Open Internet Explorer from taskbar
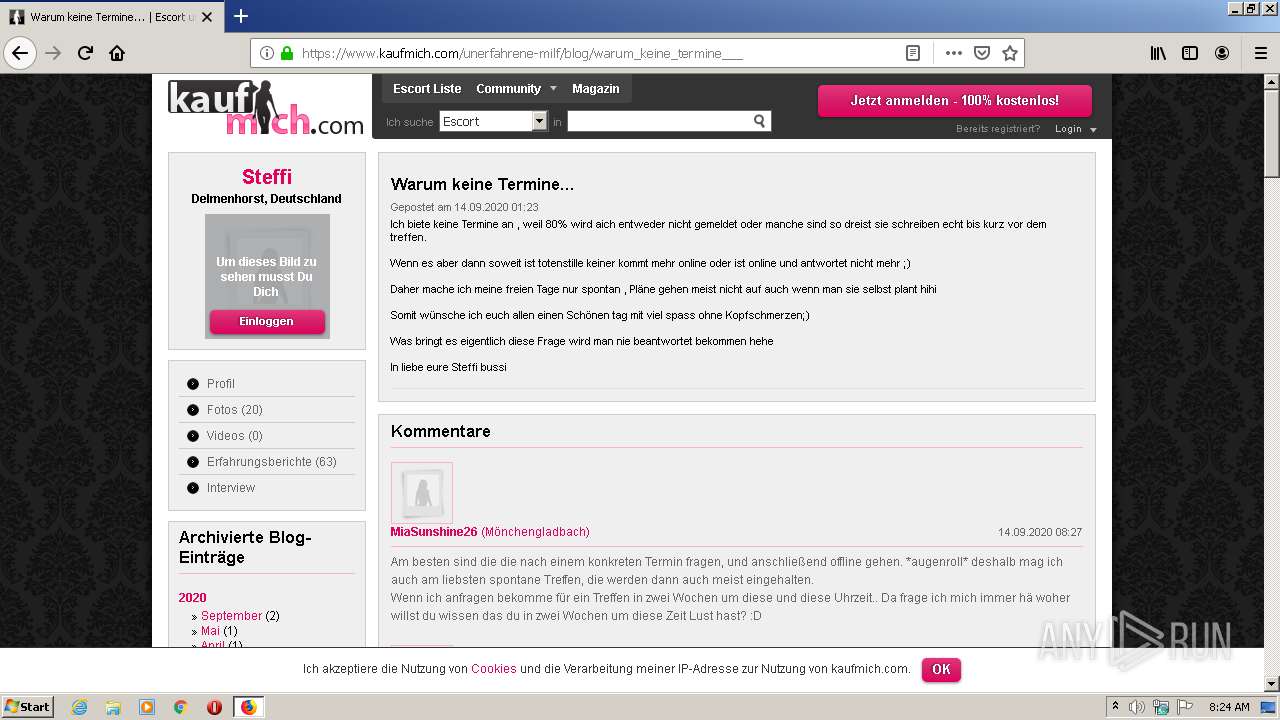Screen dimensions: 1280x720 click(x=79, y=707)
